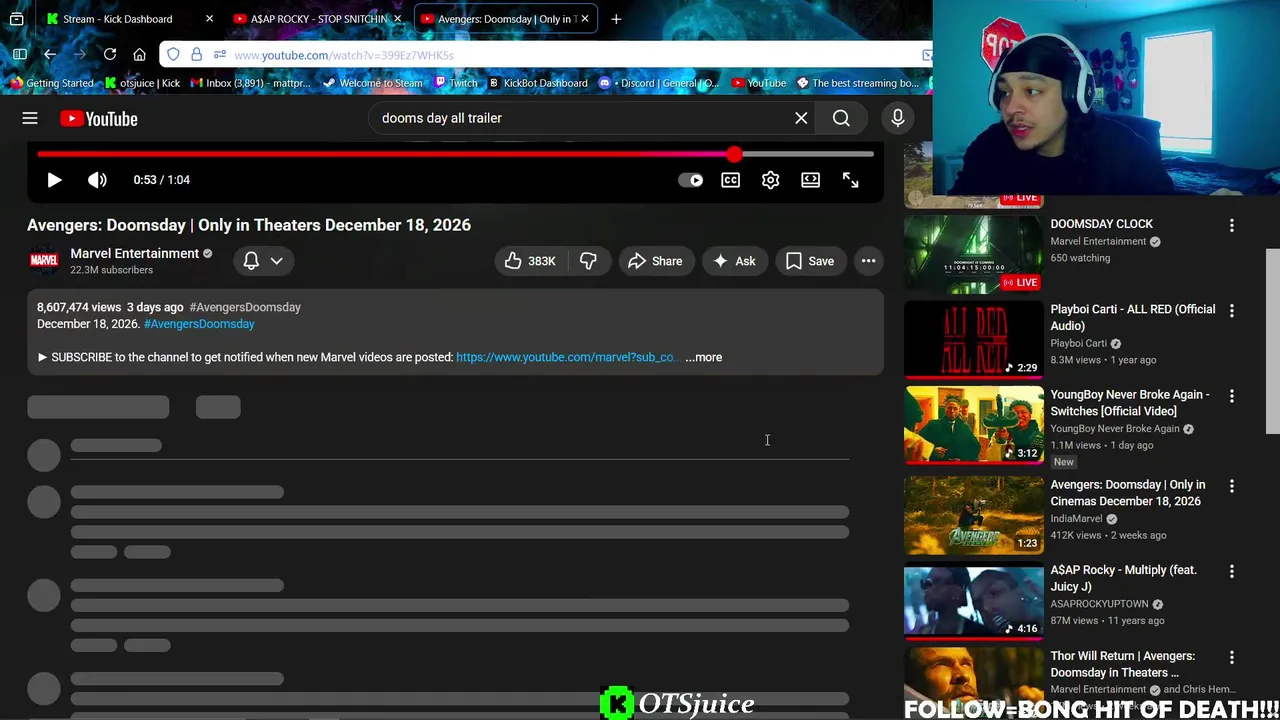
Task: Open options for Thor Will Return video
Action: (1231, 658)
